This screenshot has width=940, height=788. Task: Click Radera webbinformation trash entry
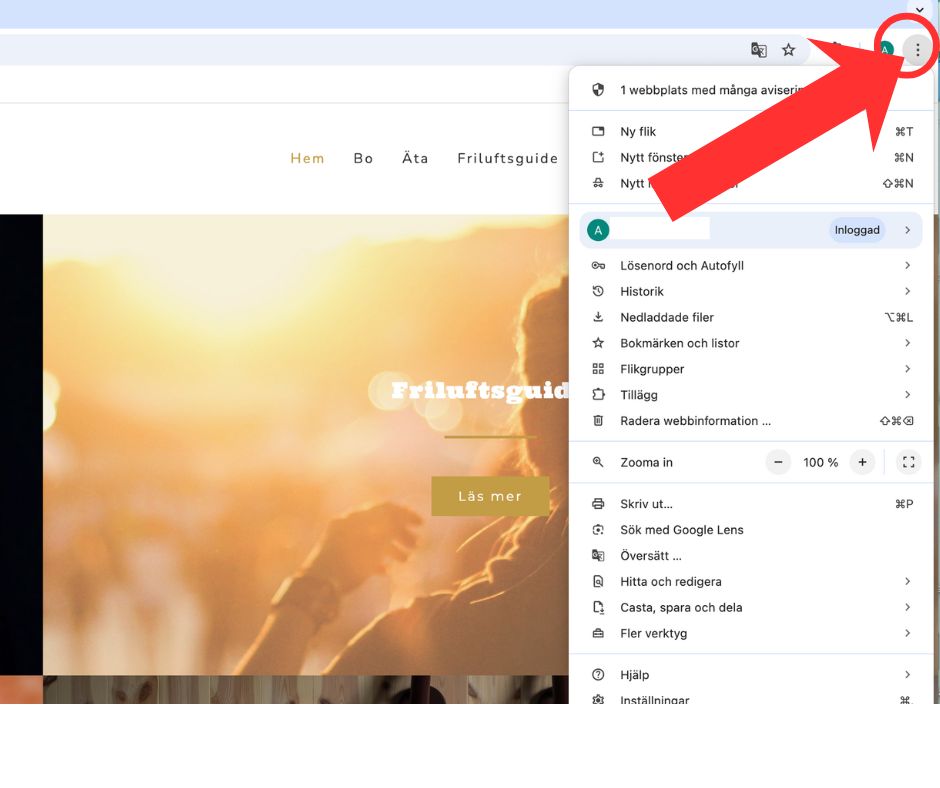coord(695,421)
